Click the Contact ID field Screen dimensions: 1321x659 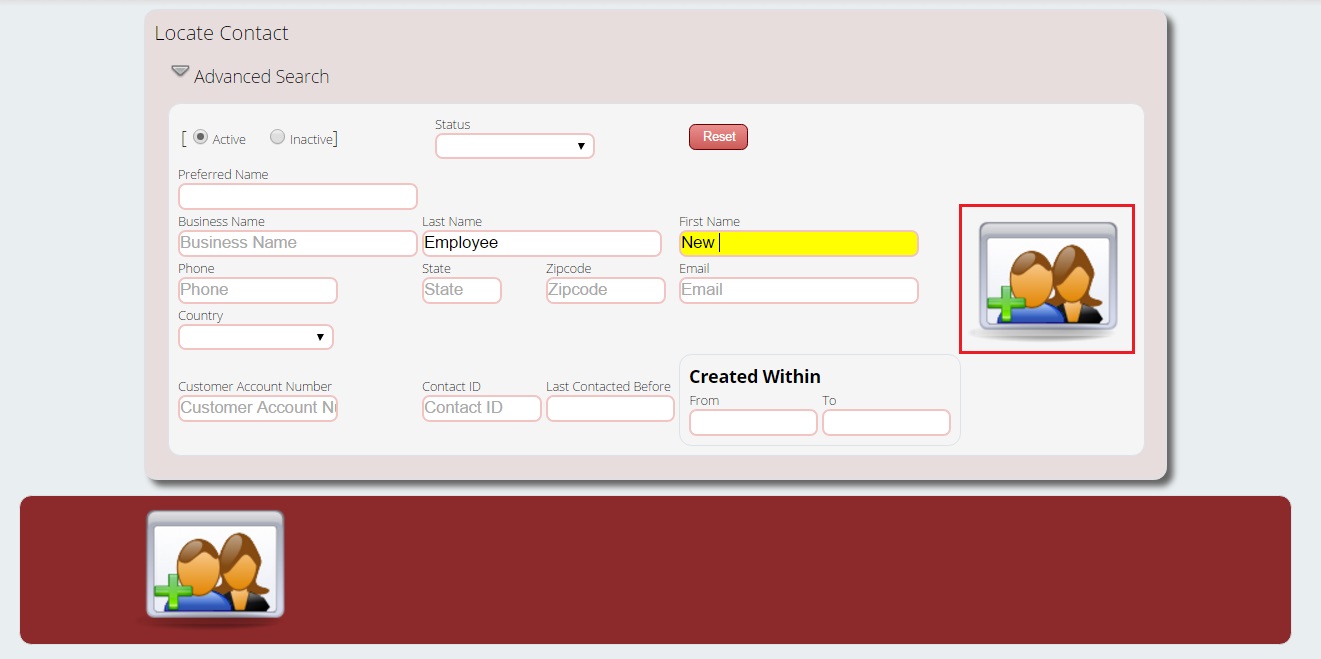pos(481,408)
